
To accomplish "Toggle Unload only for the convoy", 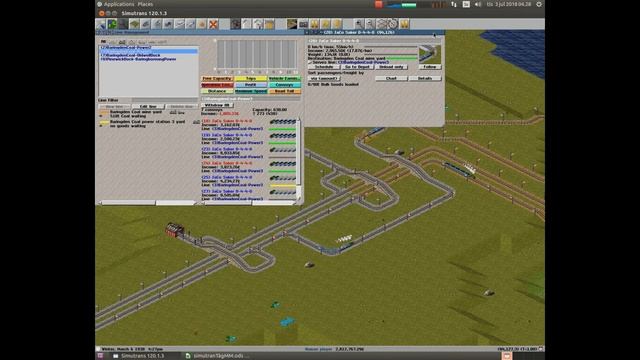I will [x=391, y=67].
